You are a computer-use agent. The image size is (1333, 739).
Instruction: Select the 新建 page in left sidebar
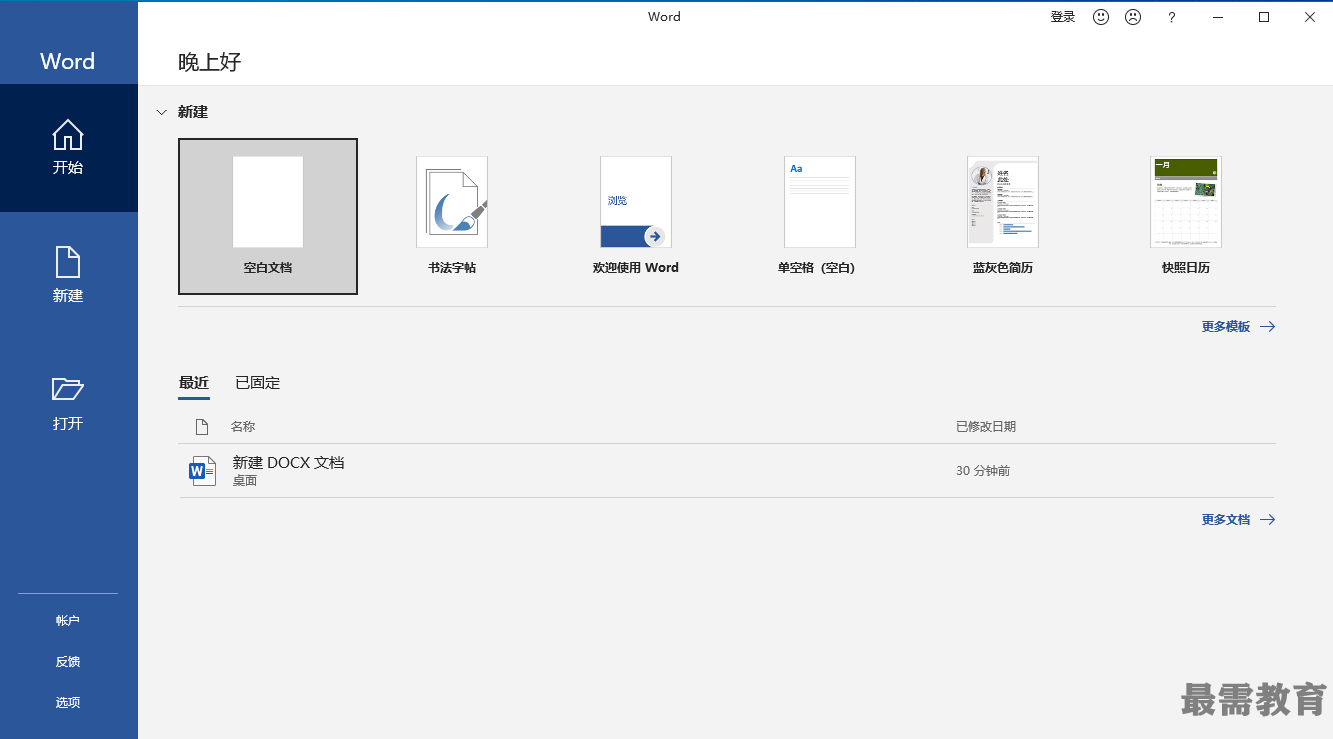[x=68, y=275]
